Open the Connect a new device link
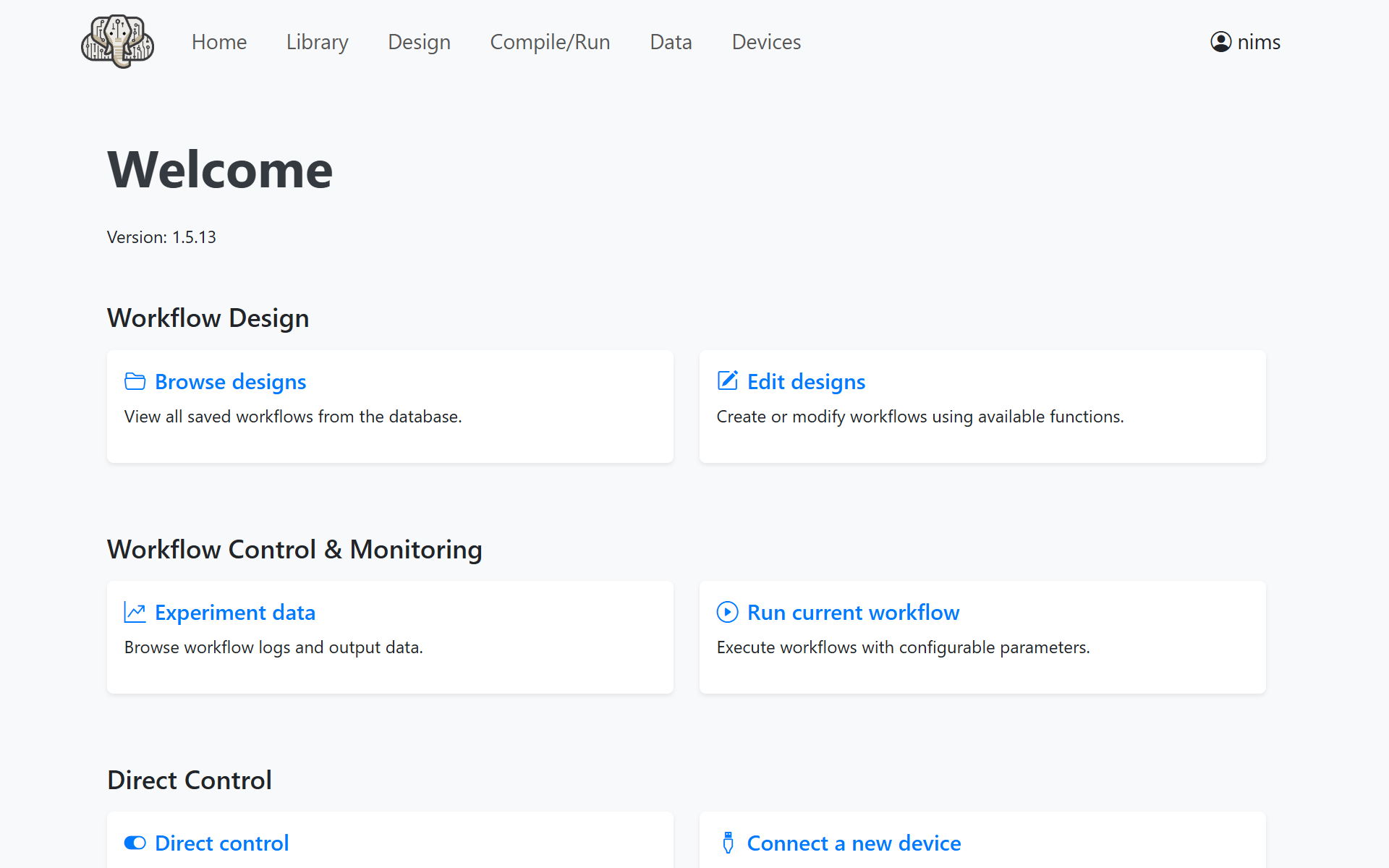The height and width of the screenshot is (868, 1389). [x=854, y=843]
